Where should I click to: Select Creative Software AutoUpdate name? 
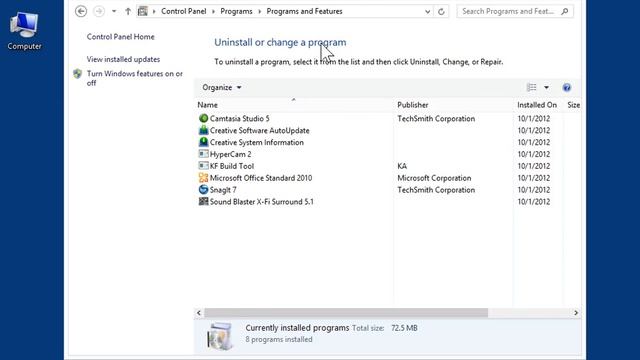(260, 131)
